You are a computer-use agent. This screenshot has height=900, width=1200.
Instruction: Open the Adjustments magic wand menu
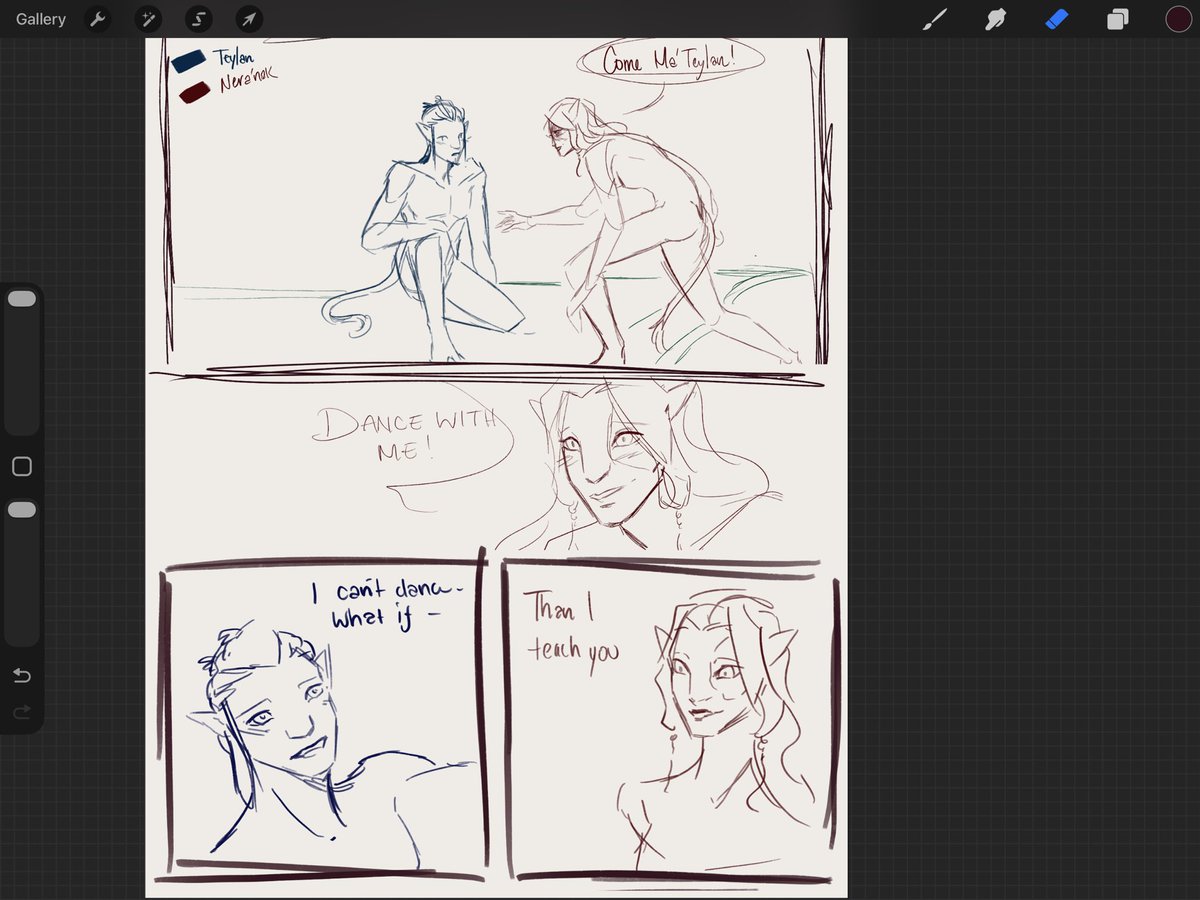coord(149,19)
